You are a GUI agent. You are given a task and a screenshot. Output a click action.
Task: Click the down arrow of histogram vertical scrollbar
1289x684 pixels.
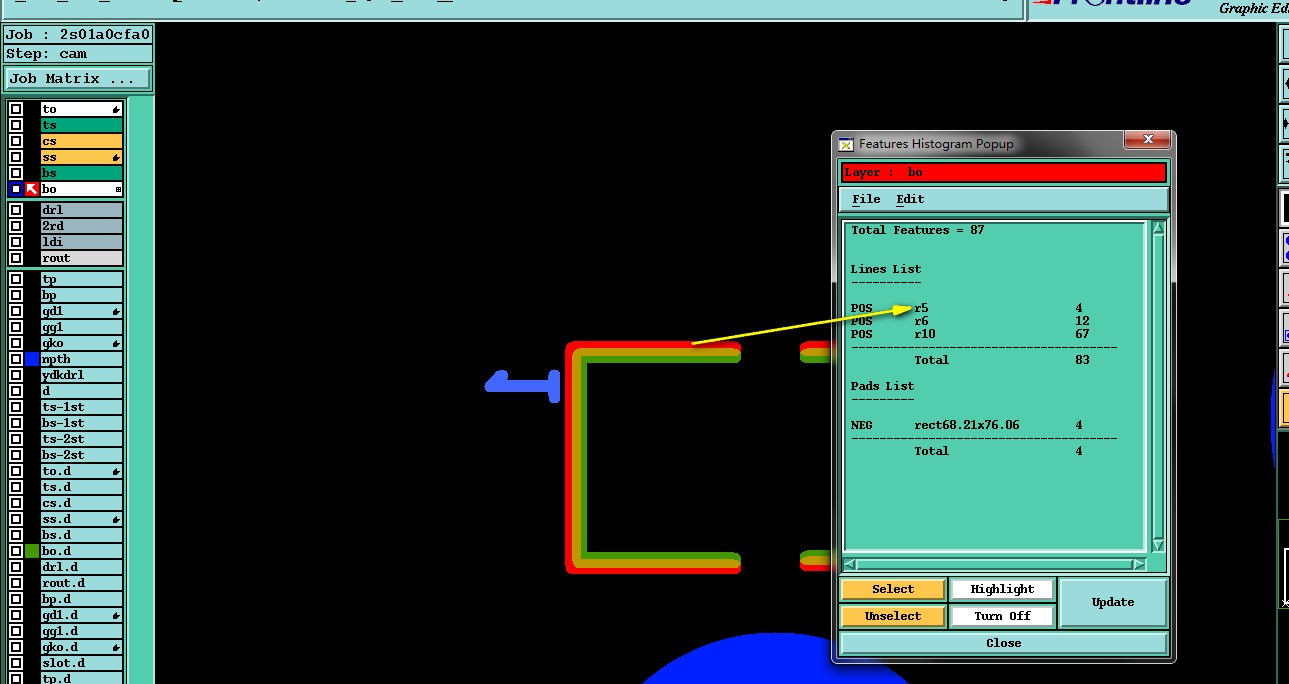(x=1158, y=546)
